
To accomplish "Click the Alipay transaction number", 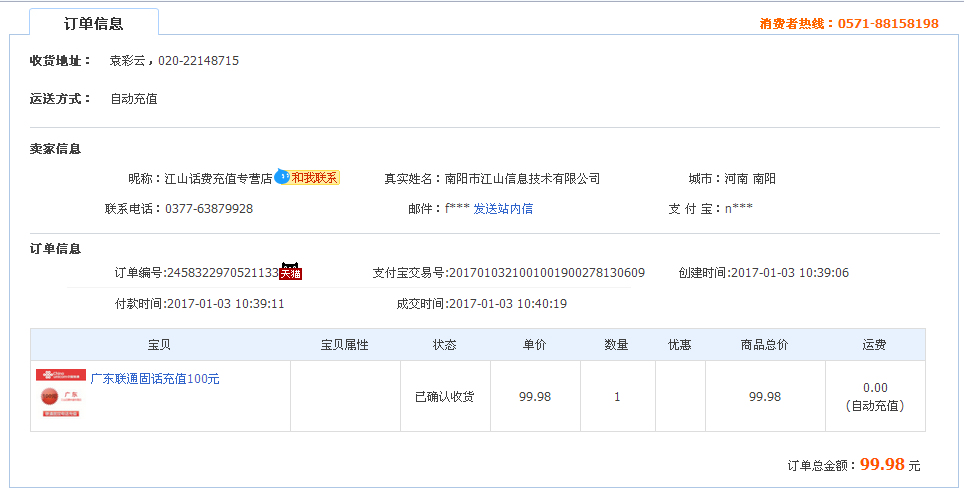I will pos(546,273).
